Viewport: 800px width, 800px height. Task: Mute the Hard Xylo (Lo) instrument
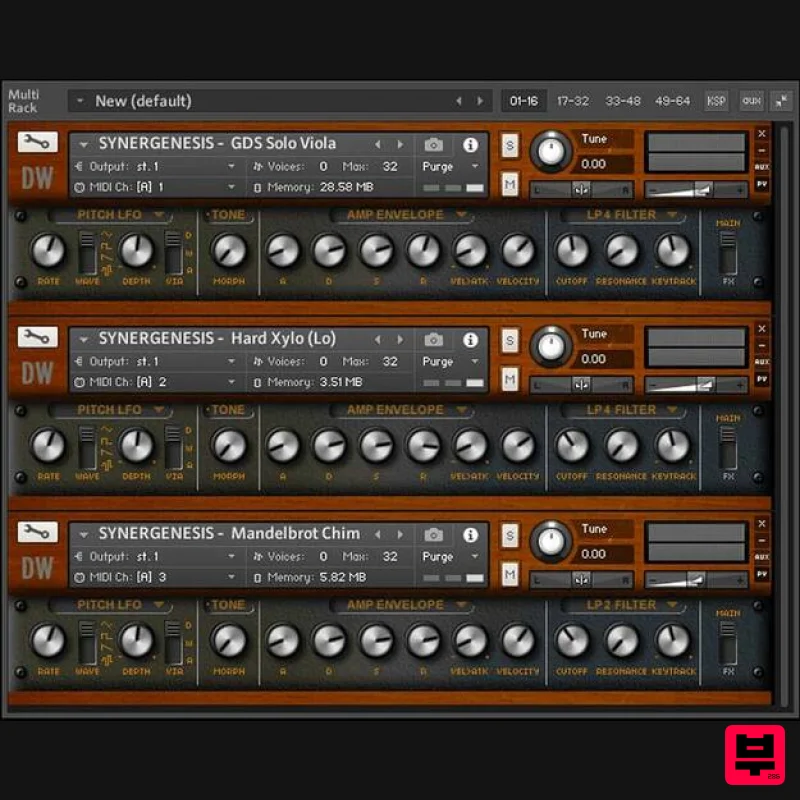click(510, 379)
